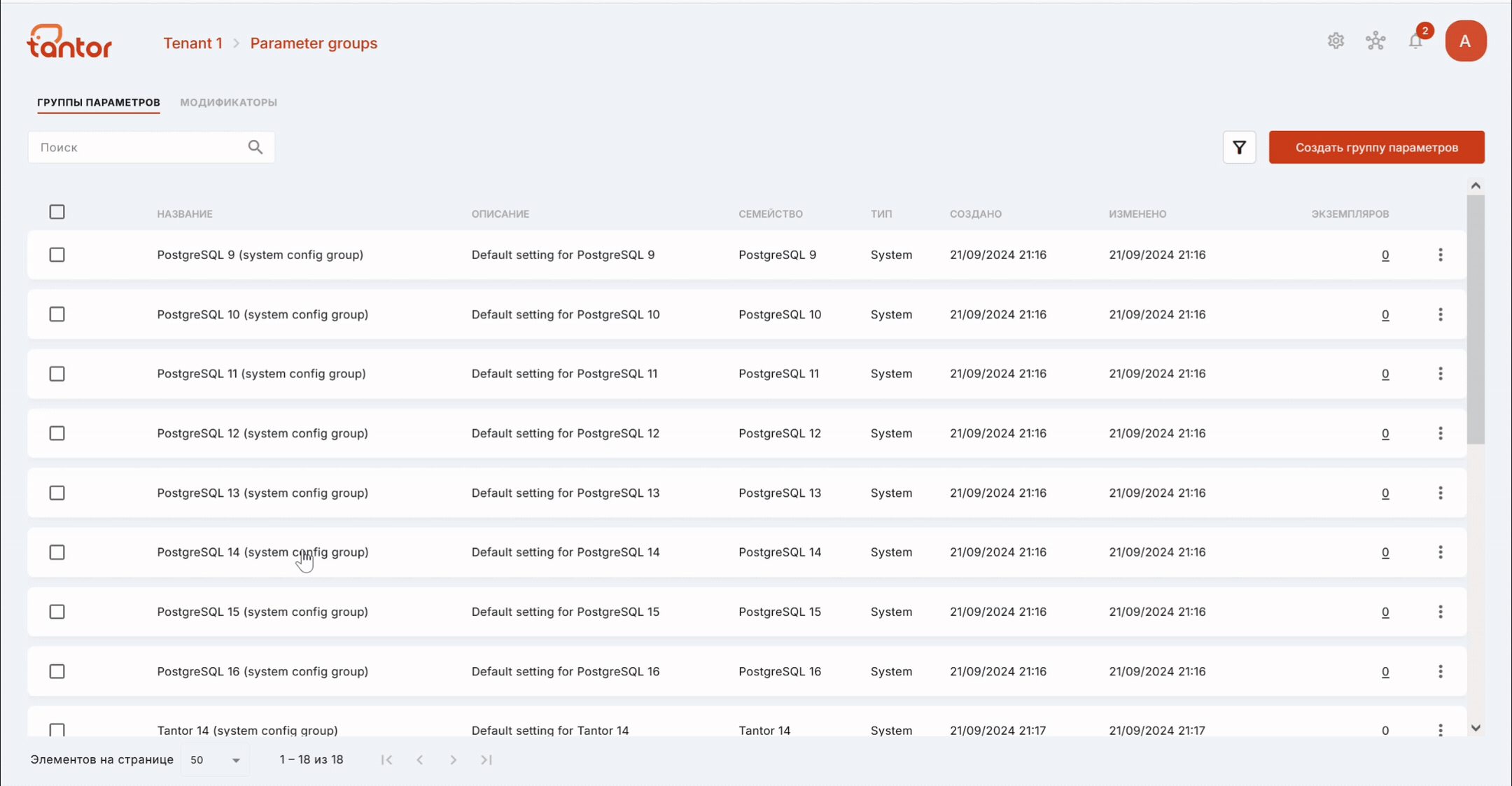Open the settings gear icon

(1336, 41)
